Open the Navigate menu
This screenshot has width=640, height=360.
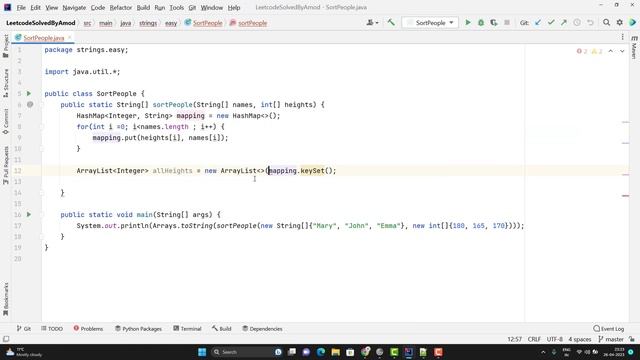point(74,7)
